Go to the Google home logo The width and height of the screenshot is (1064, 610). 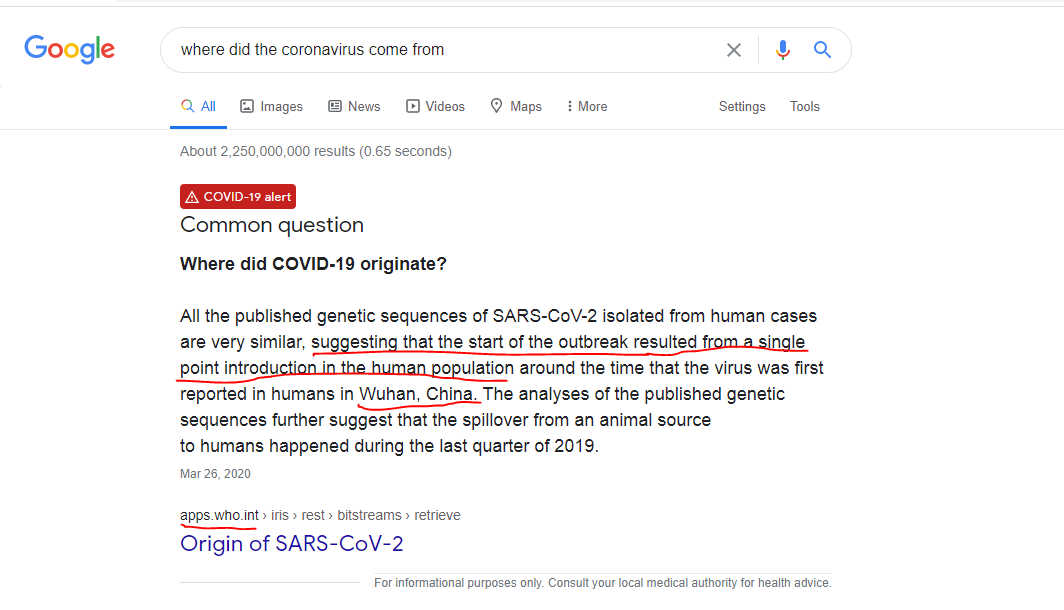pyautogui.click(x=70, y=49)
